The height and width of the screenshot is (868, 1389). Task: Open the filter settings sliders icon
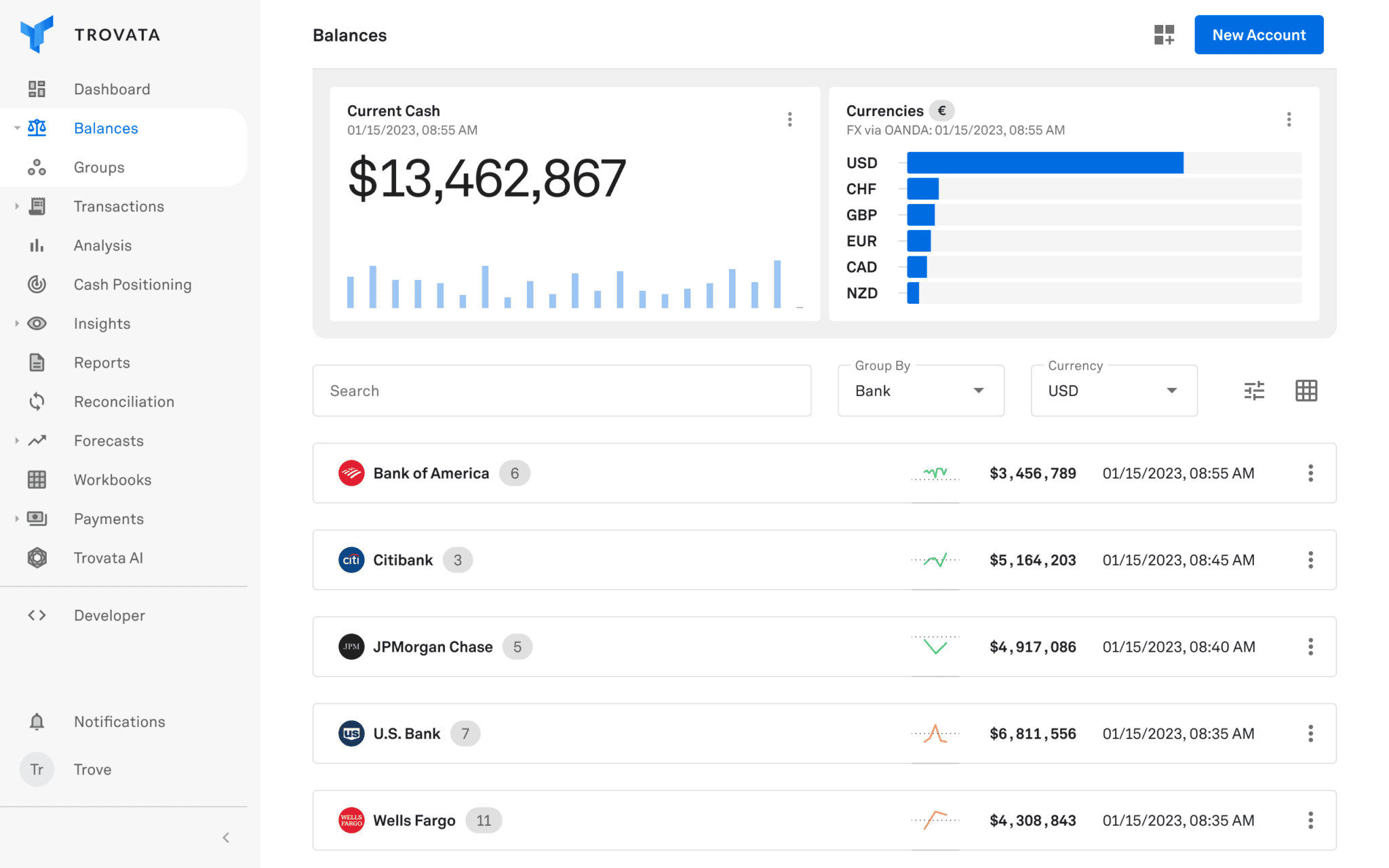[x=1254, y=391]
